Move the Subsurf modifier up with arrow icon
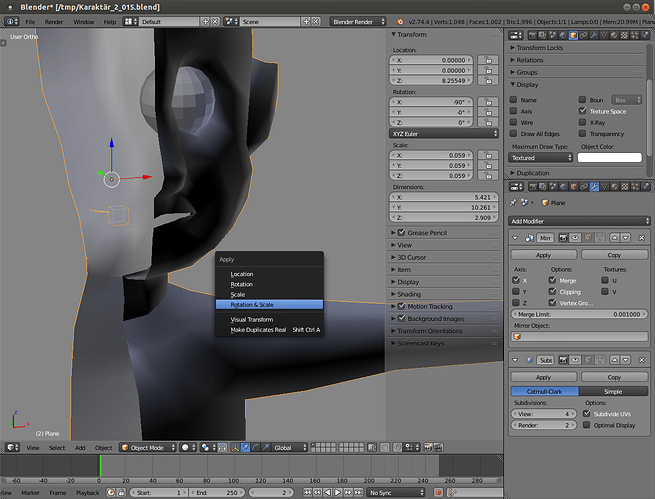Screen dimensions: 655x499 point(614,360)
